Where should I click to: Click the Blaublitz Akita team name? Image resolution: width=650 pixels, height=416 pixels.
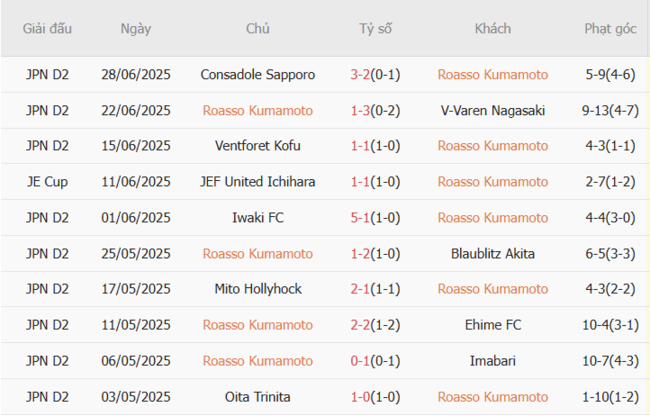point(493,254)
